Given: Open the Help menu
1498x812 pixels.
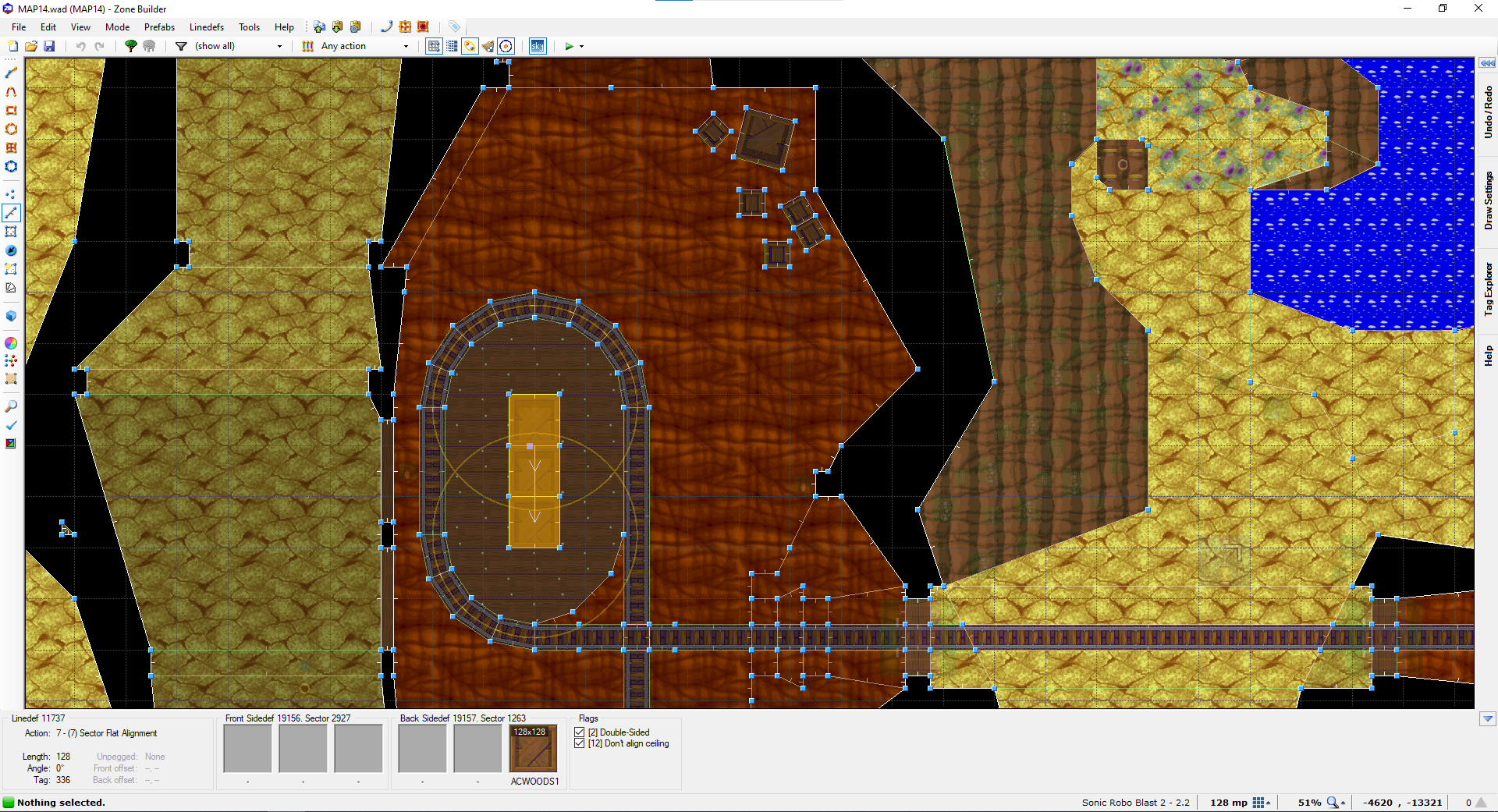Looking at the screenshot, I should tap(284, 27).
